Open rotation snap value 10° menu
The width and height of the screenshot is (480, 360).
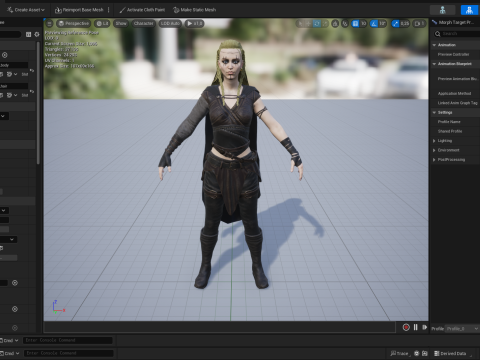(382, 24)
